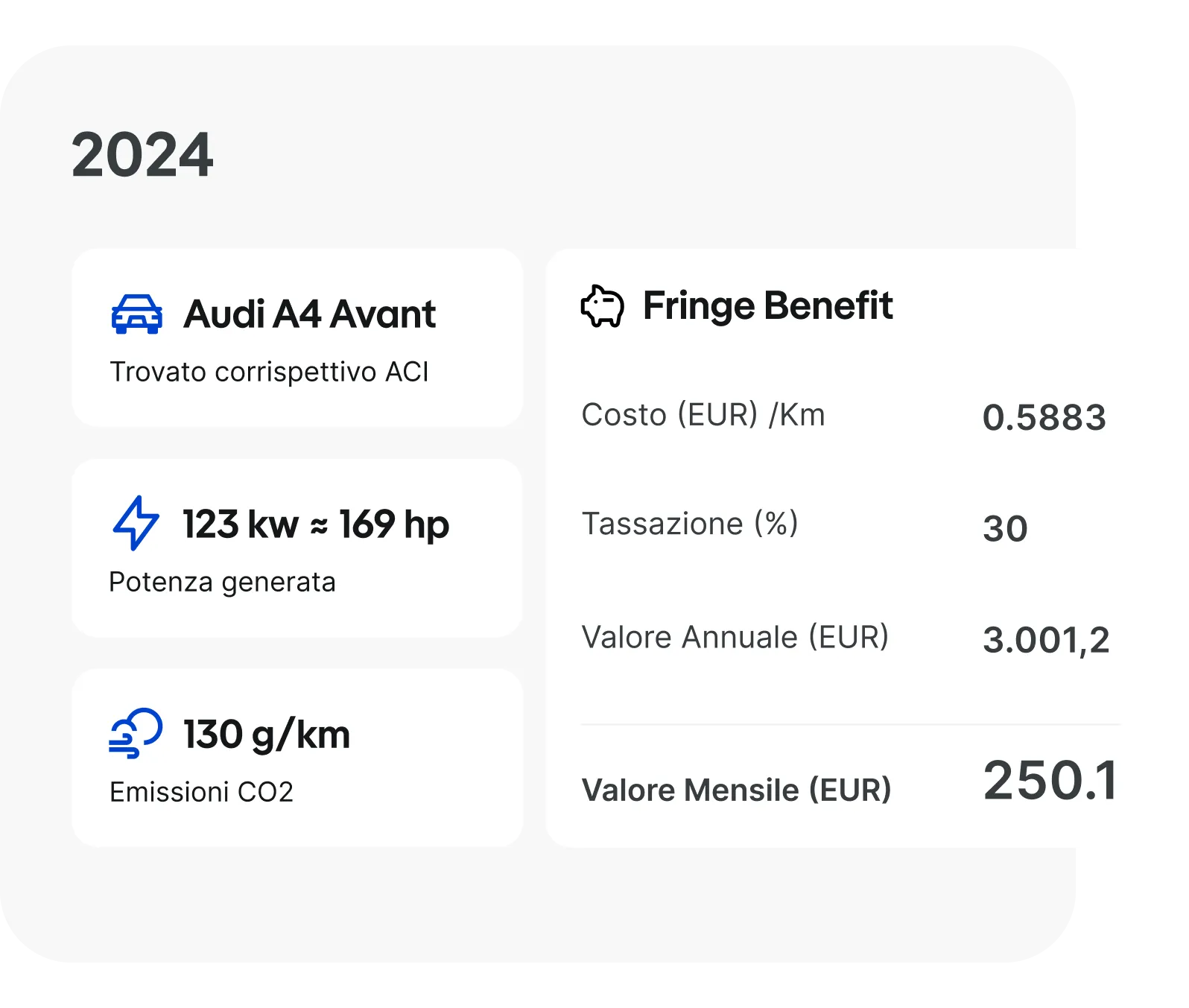Click the Costo (EUR)/Km value 0.5883
This screenshot has width=1189, height=1008.
pyautogui.click(x=1044, y=415)
